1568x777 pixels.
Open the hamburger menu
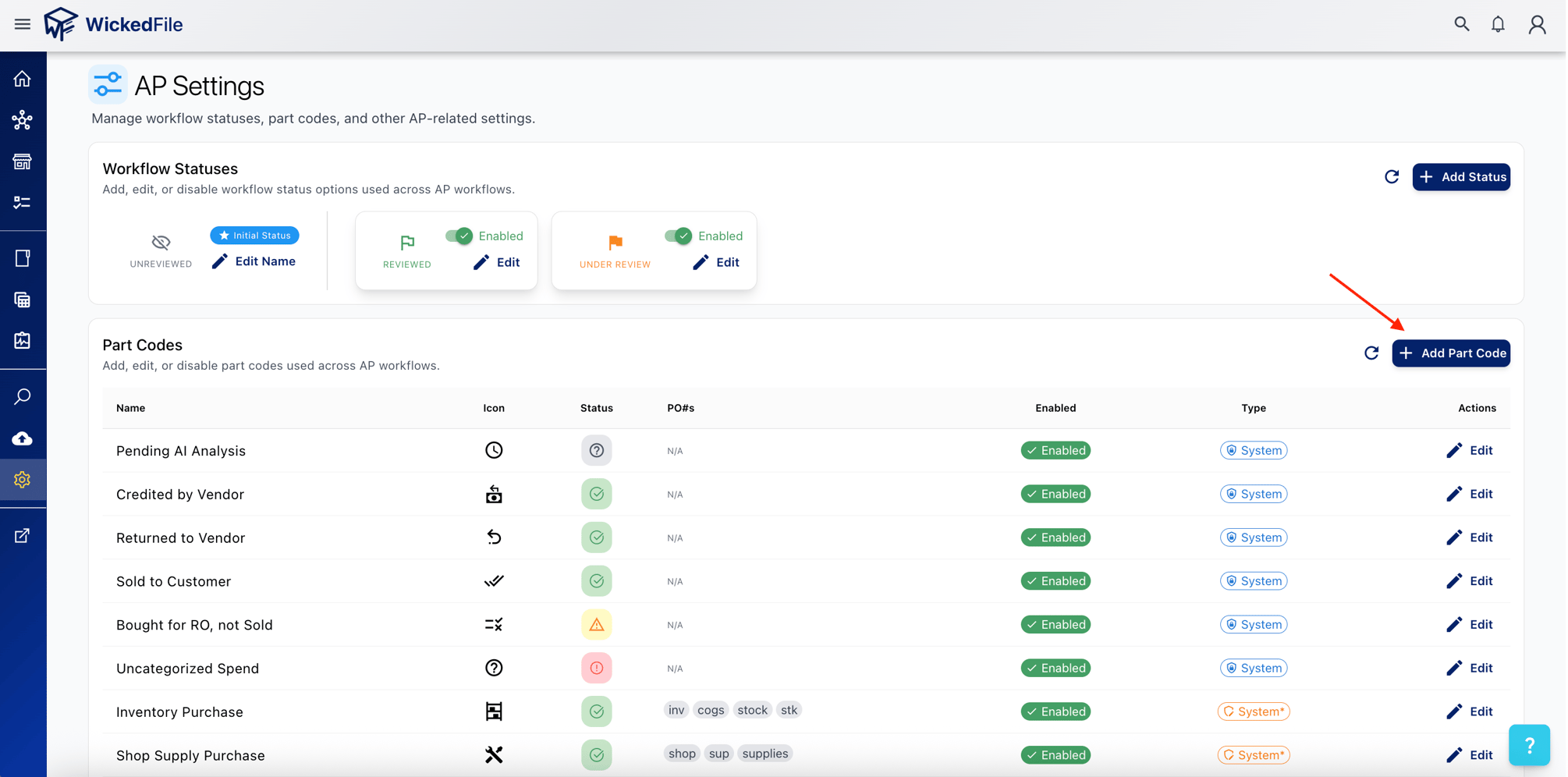click(x=23, y=24)
